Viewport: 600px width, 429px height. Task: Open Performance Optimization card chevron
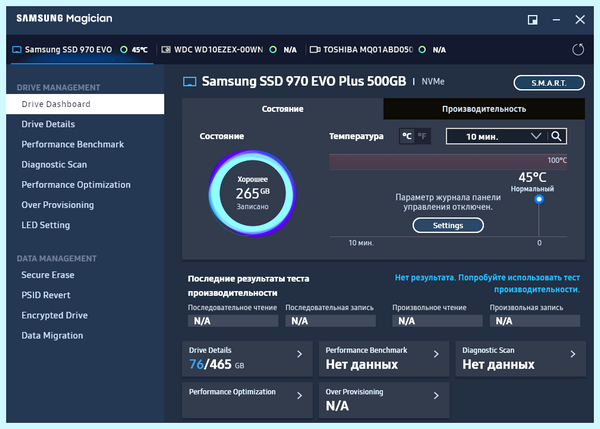coord(300,396)
